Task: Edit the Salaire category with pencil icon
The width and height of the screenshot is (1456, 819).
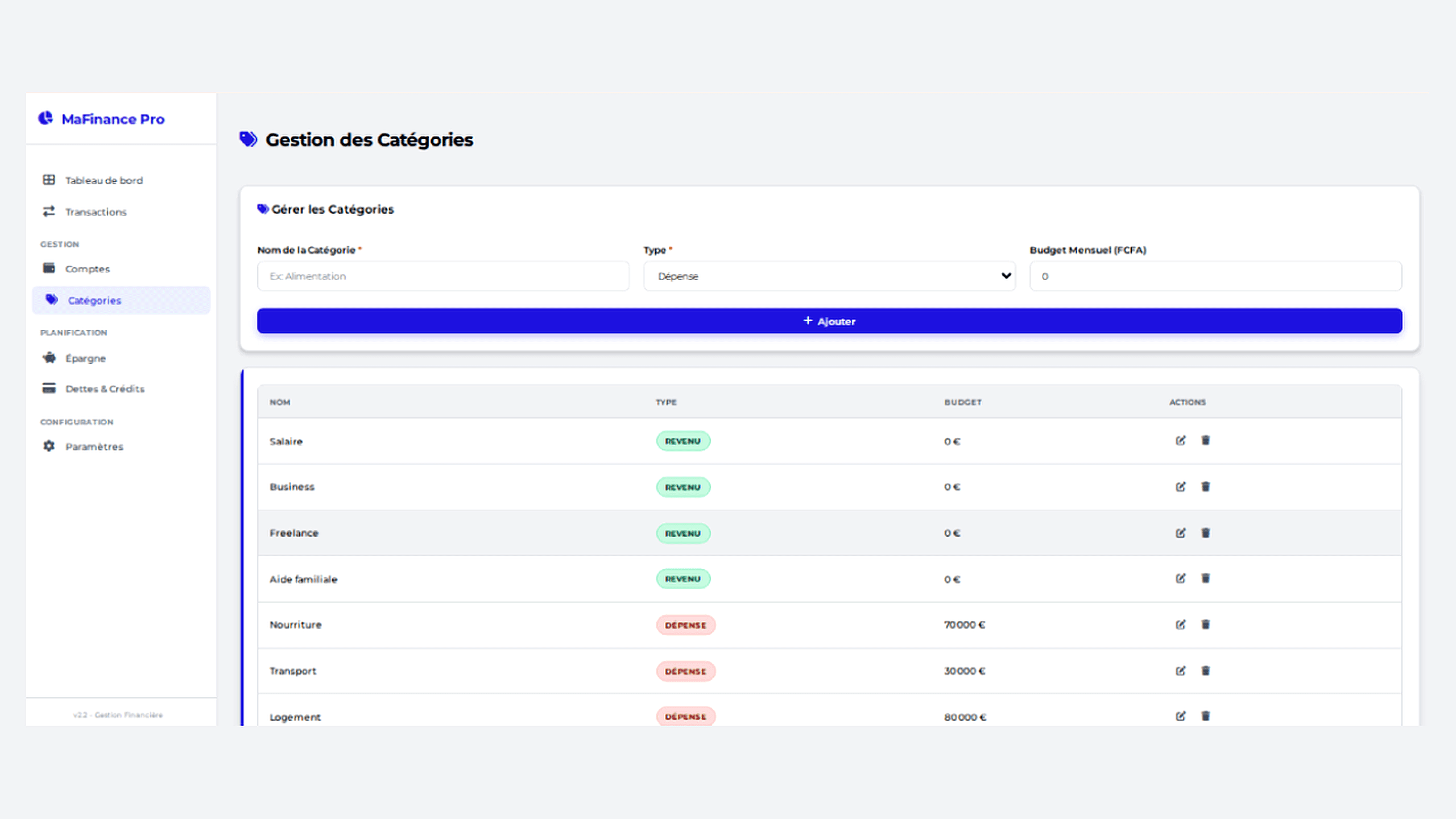Action: pos(1181,440)
